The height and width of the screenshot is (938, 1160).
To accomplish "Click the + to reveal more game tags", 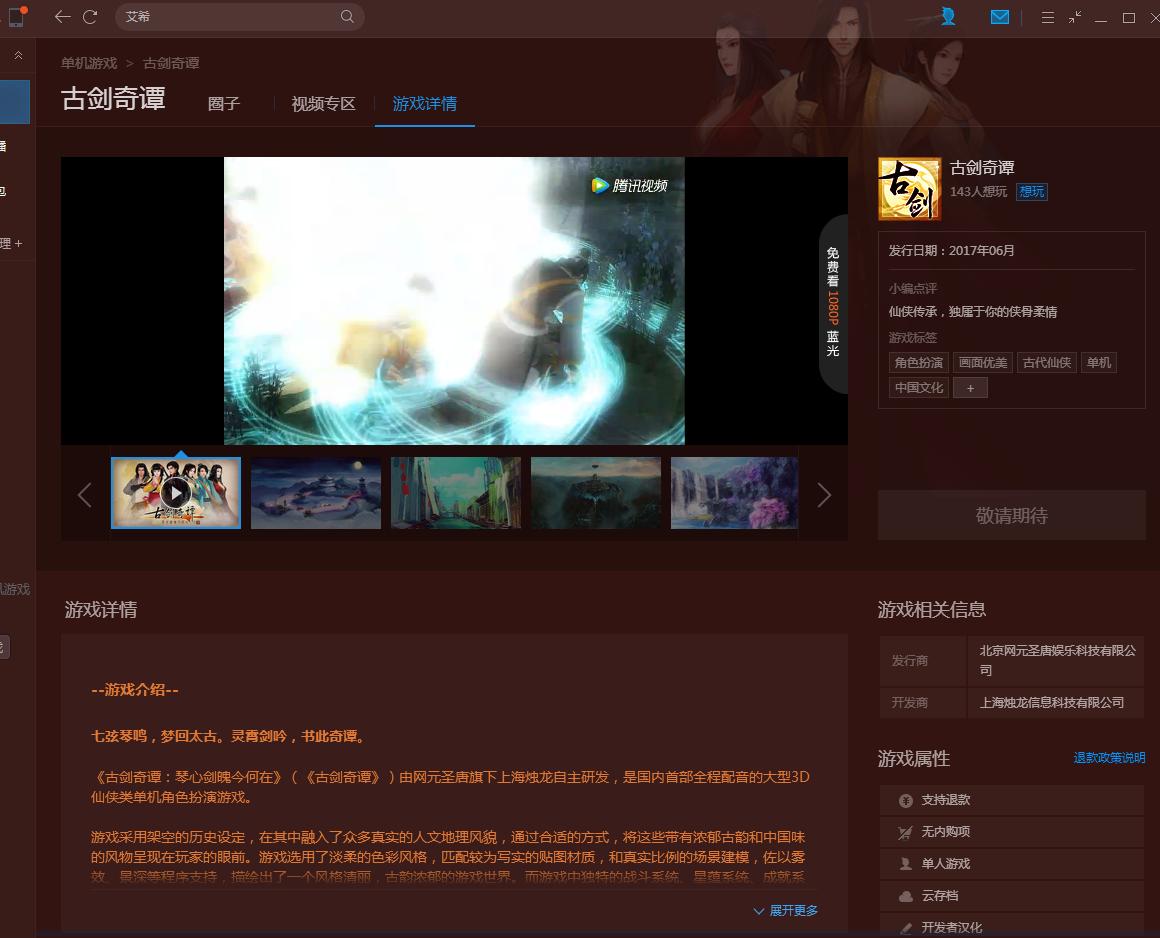I will click(970, 387).
